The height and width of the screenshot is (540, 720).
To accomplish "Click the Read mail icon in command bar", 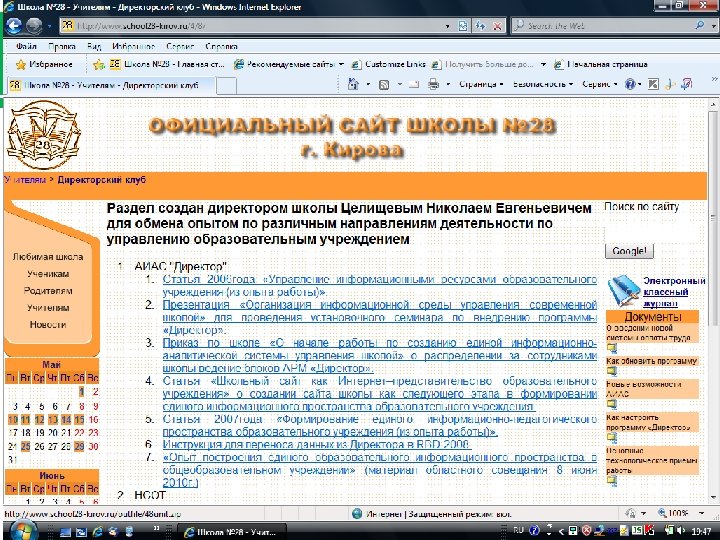I will click(414, 84).
